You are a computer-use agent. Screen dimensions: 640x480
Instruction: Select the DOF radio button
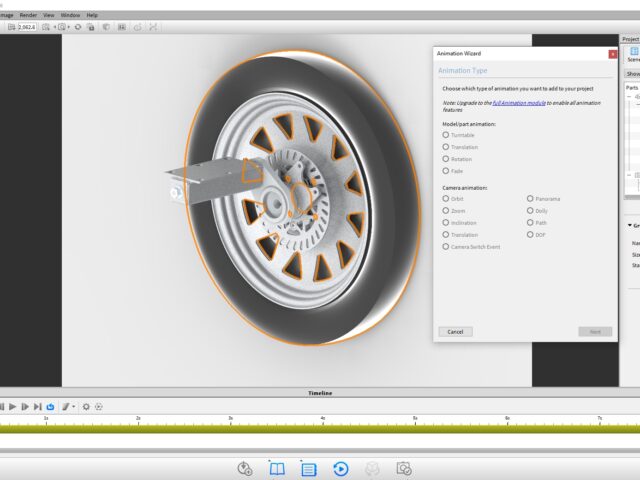coord(530,235)
